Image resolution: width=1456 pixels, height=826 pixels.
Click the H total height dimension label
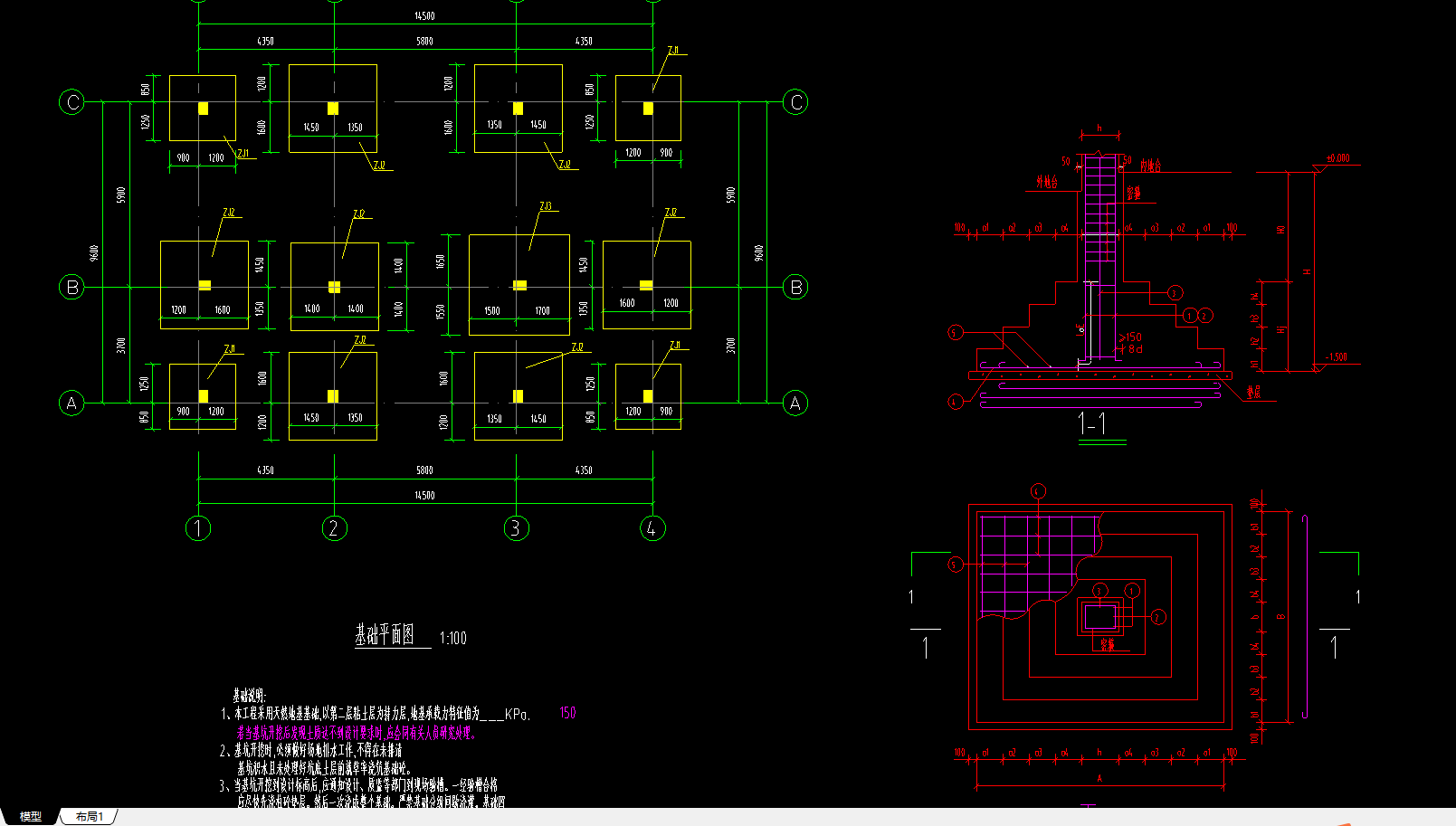tap(1307, 271)
